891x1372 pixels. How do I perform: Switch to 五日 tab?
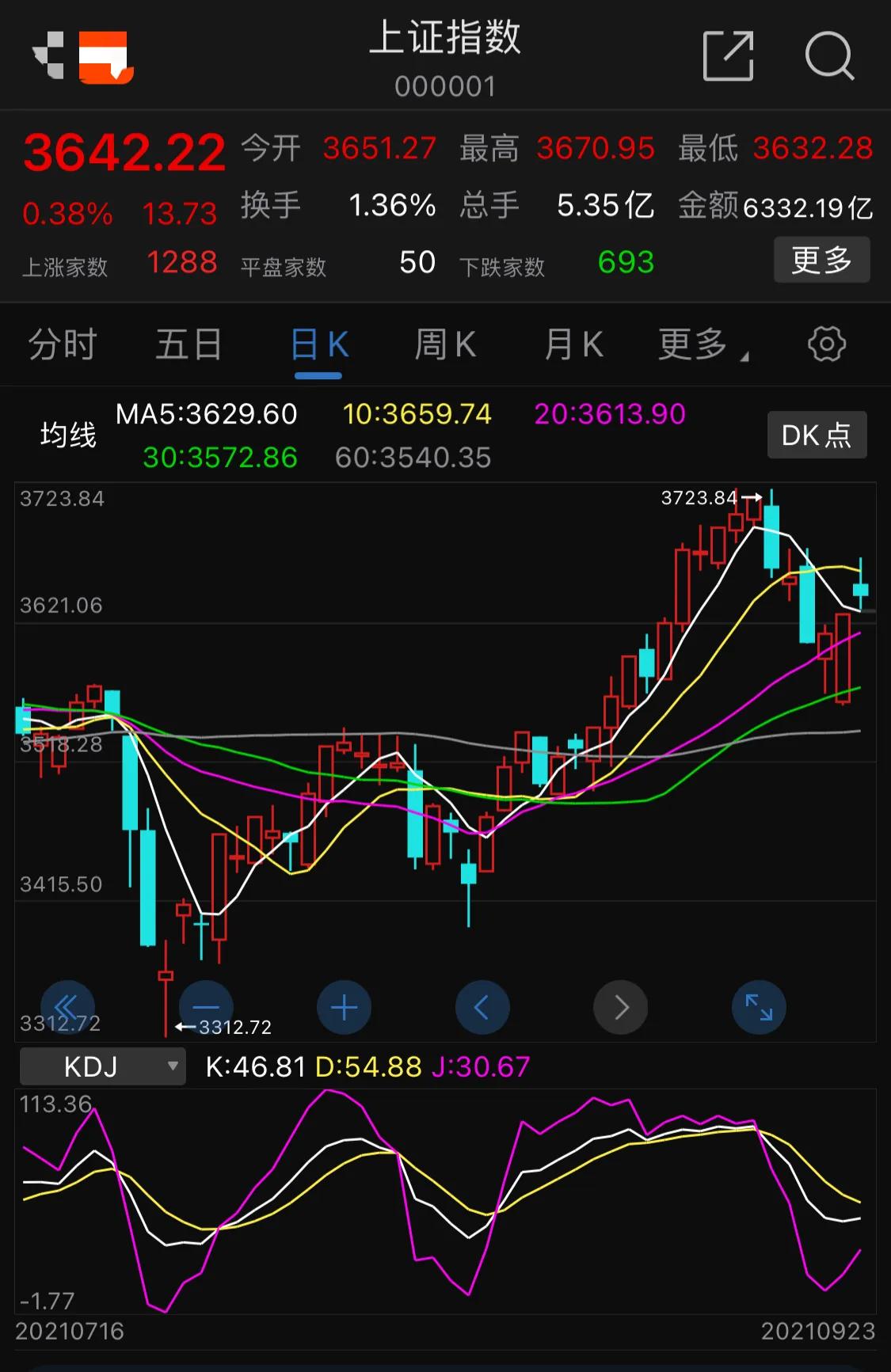pyautogui.click(x=188, y=344)
